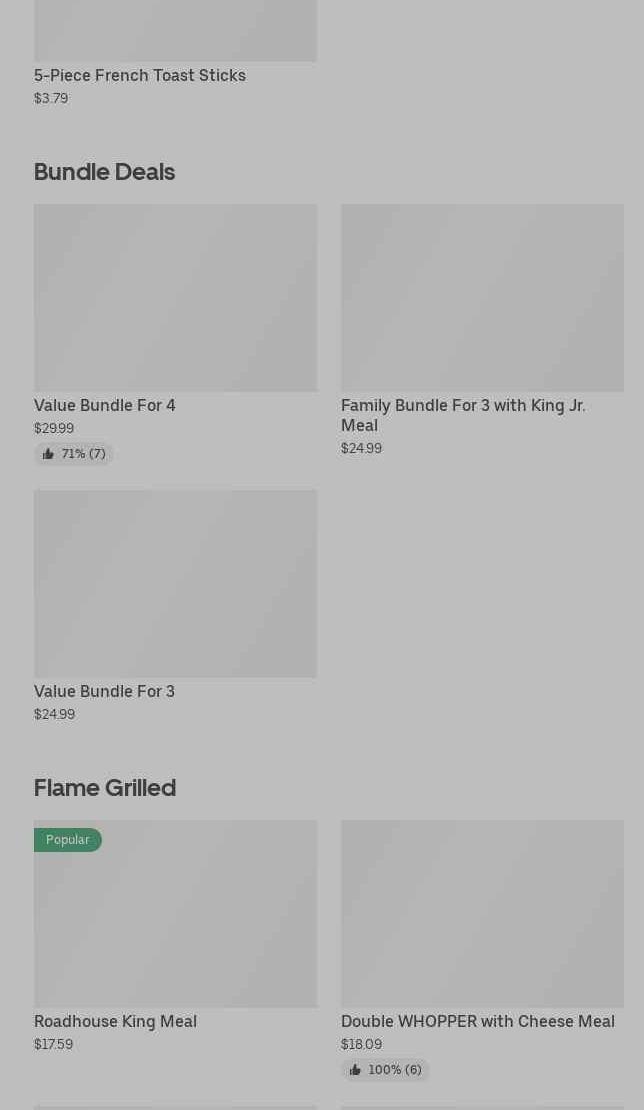Open the 71% (7) rating badge
644x1110 pixels.
(74, 454)
